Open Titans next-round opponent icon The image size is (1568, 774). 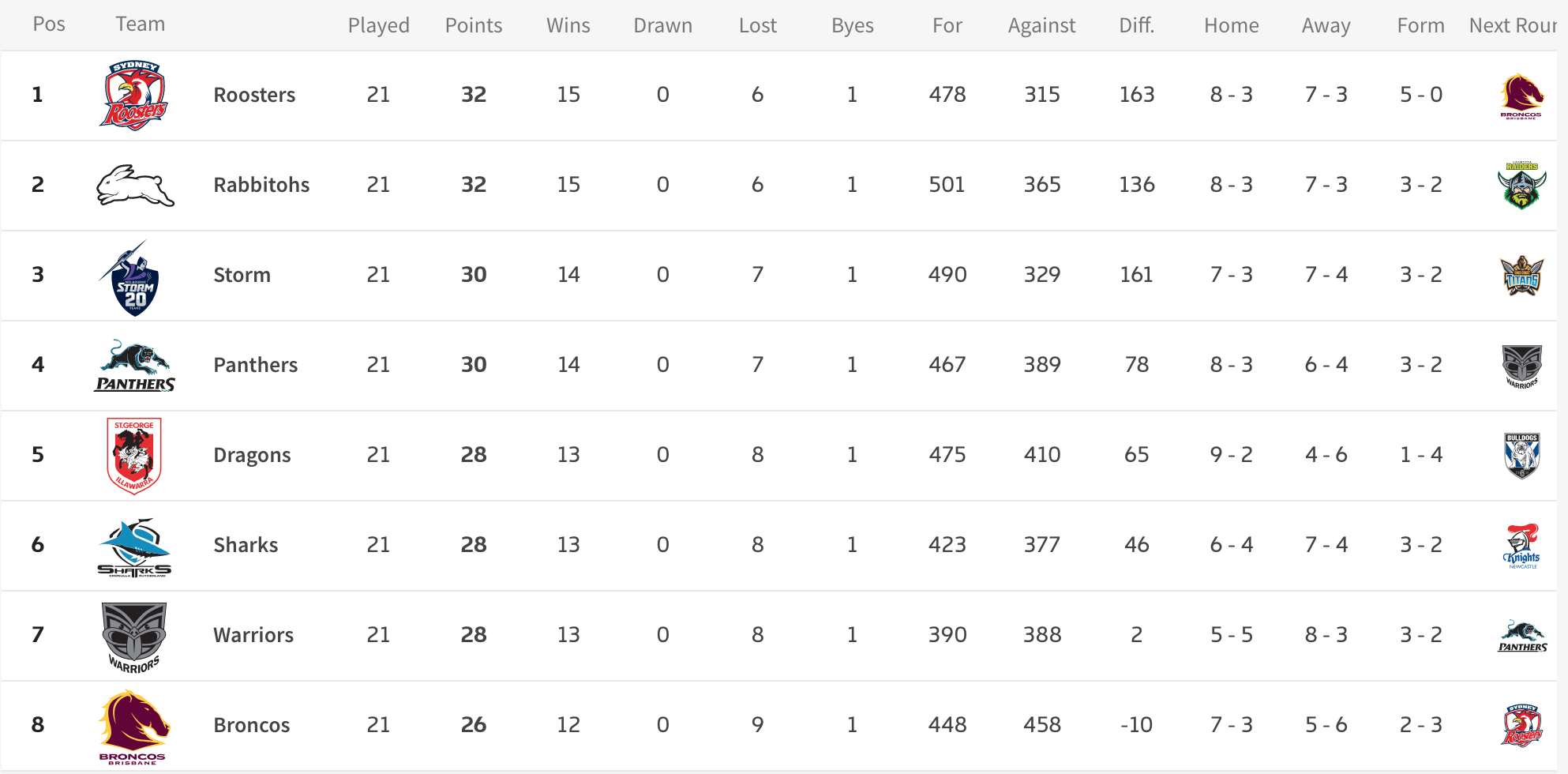tap(1521, 276)
